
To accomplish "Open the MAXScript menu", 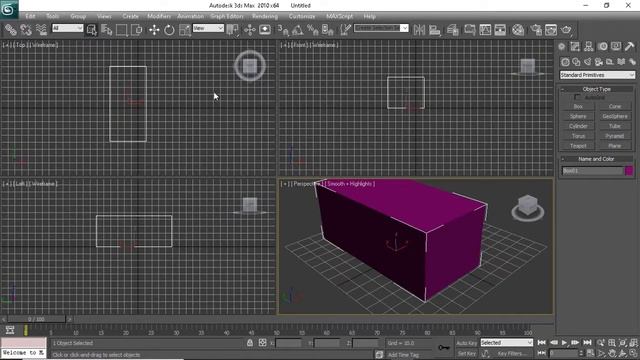I will click(339, 16).
